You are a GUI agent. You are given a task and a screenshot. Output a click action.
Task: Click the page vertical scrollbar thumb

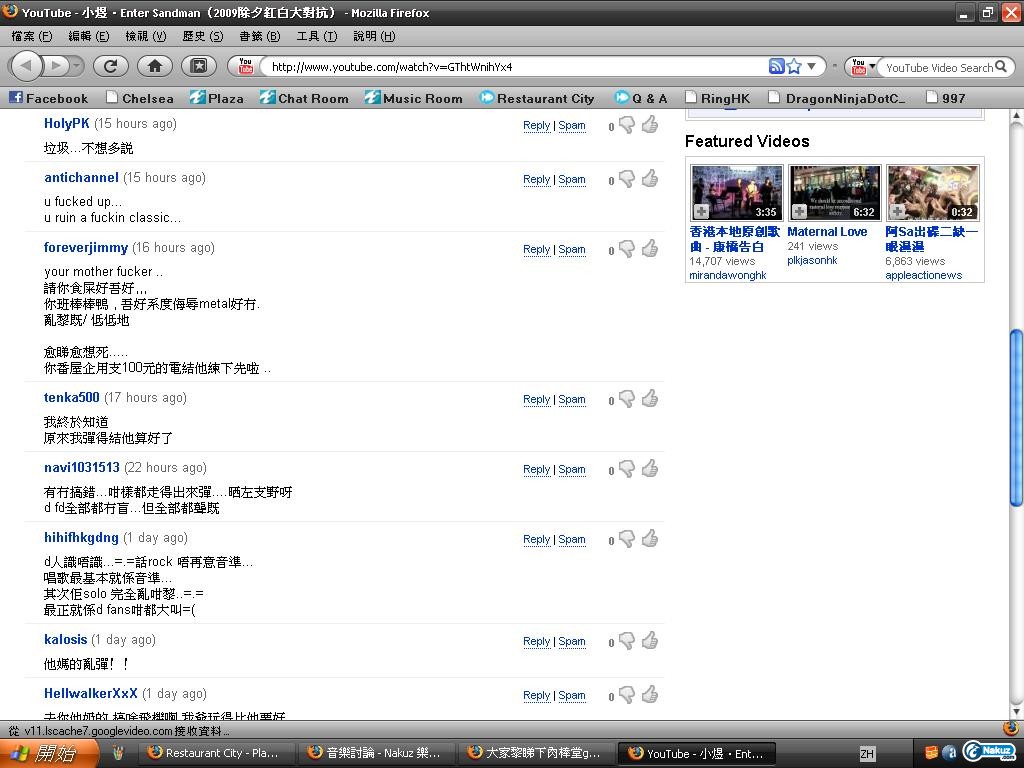coord(1016,418)
